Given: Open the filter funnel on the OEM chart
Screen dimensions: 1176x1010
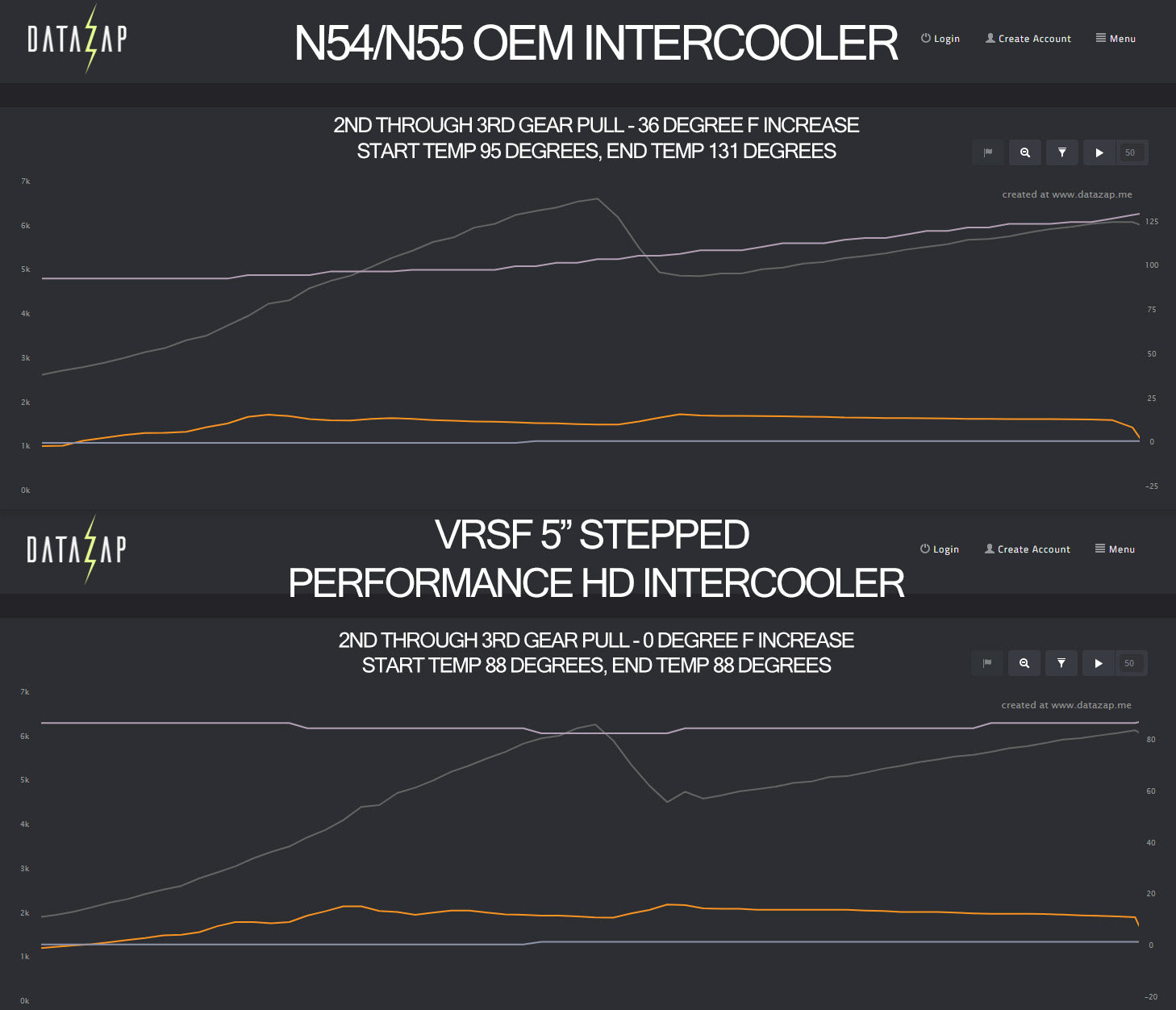Looking at the screenshot, I should click(x=1062, y=152).
